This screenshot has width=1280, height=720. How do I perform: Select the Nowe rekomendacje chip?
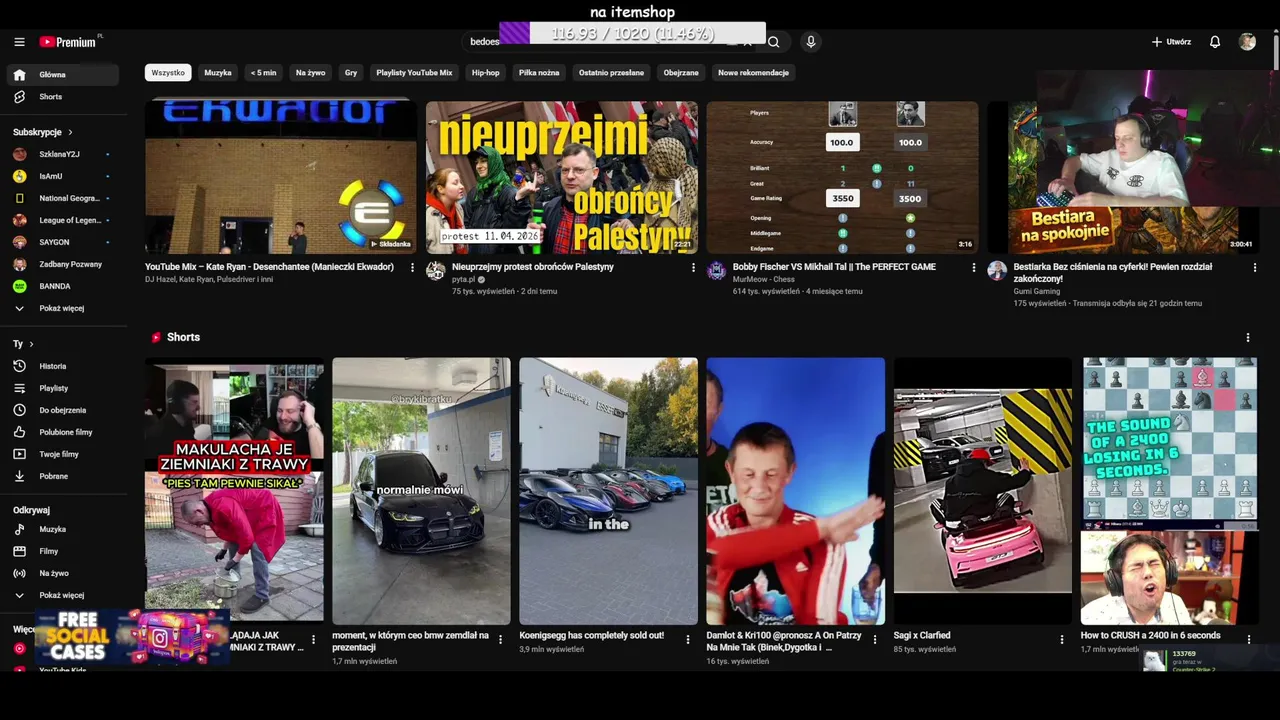pyautogui.click(x=753, y=72)
